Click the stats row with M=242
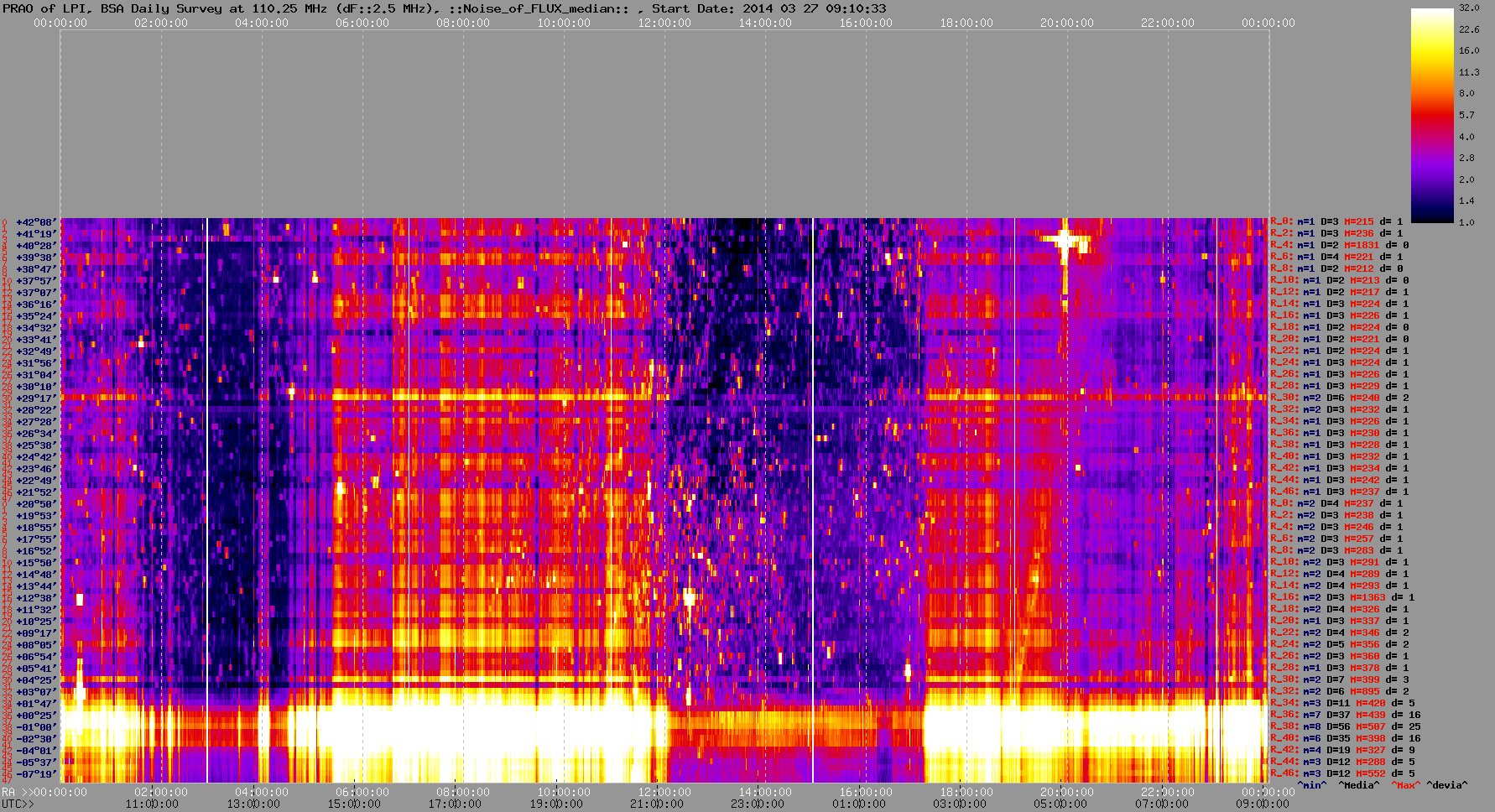 [x=1340, y=481]
